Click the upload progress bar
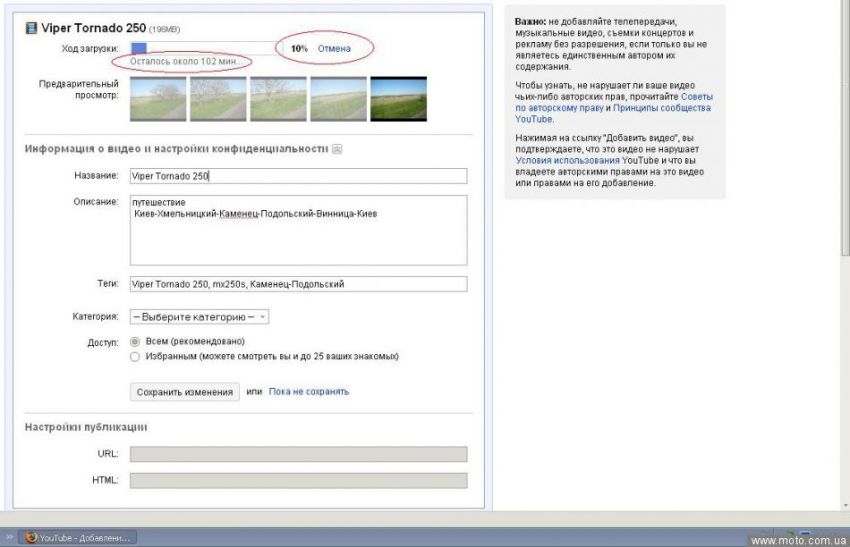This screenshot has height=547, width=850. (x=207, y=48)
